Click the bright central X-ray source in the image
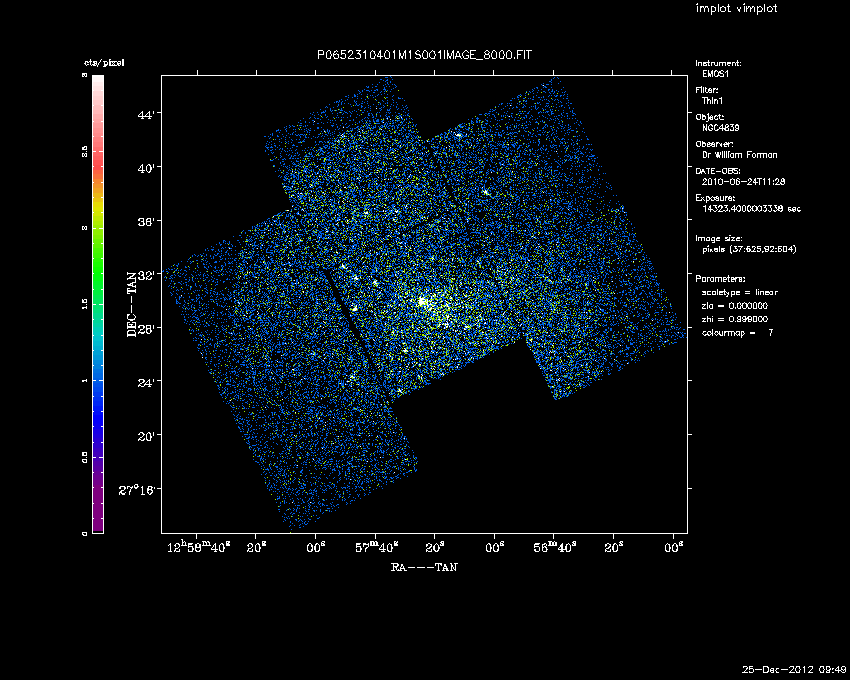Image resolution: width=850 pixels, height=680 pixels. pos(423,301)
